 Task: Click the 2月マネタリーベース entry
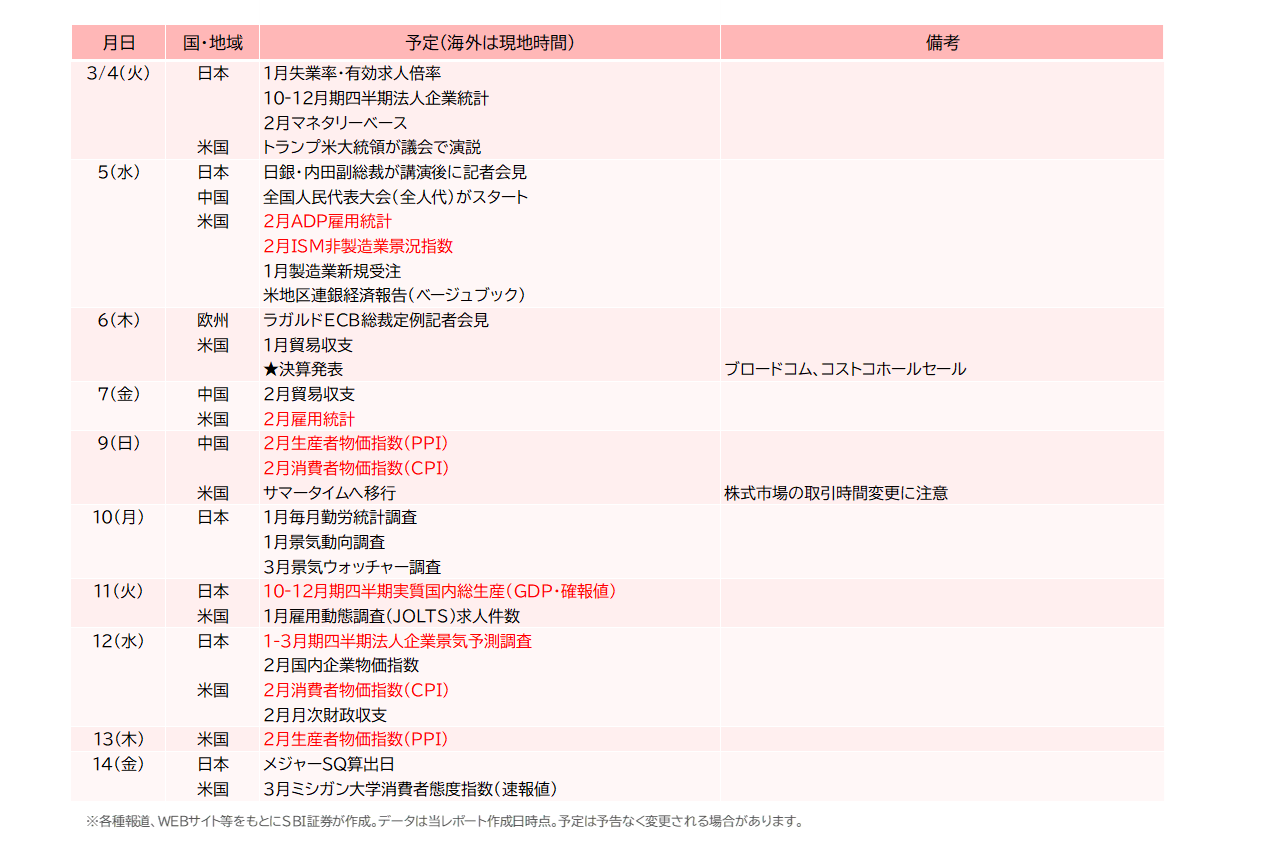tap(335, 122)
